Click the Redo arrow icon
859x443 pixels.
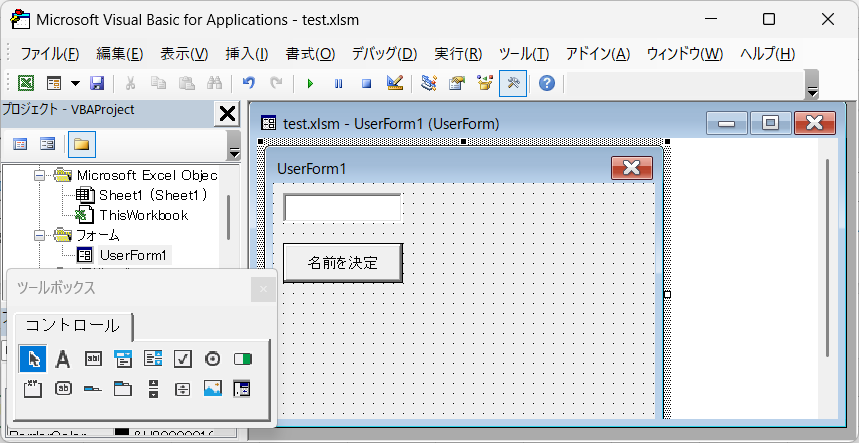pyautogui.click(x=277, y=83)
